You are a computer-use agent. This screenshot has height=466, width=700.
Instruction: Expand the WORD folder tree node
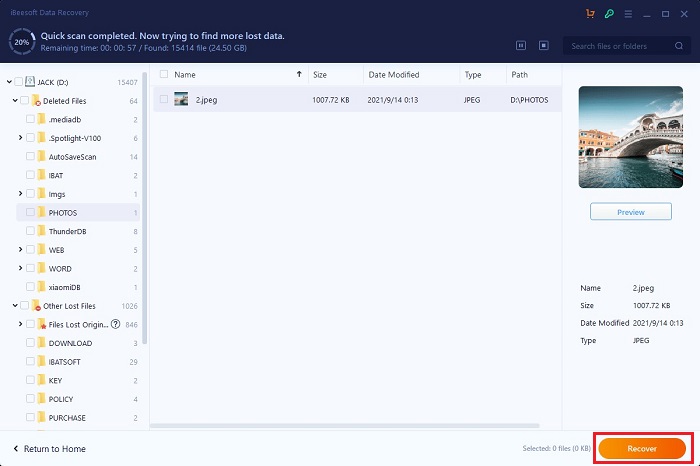coord(20,268)
